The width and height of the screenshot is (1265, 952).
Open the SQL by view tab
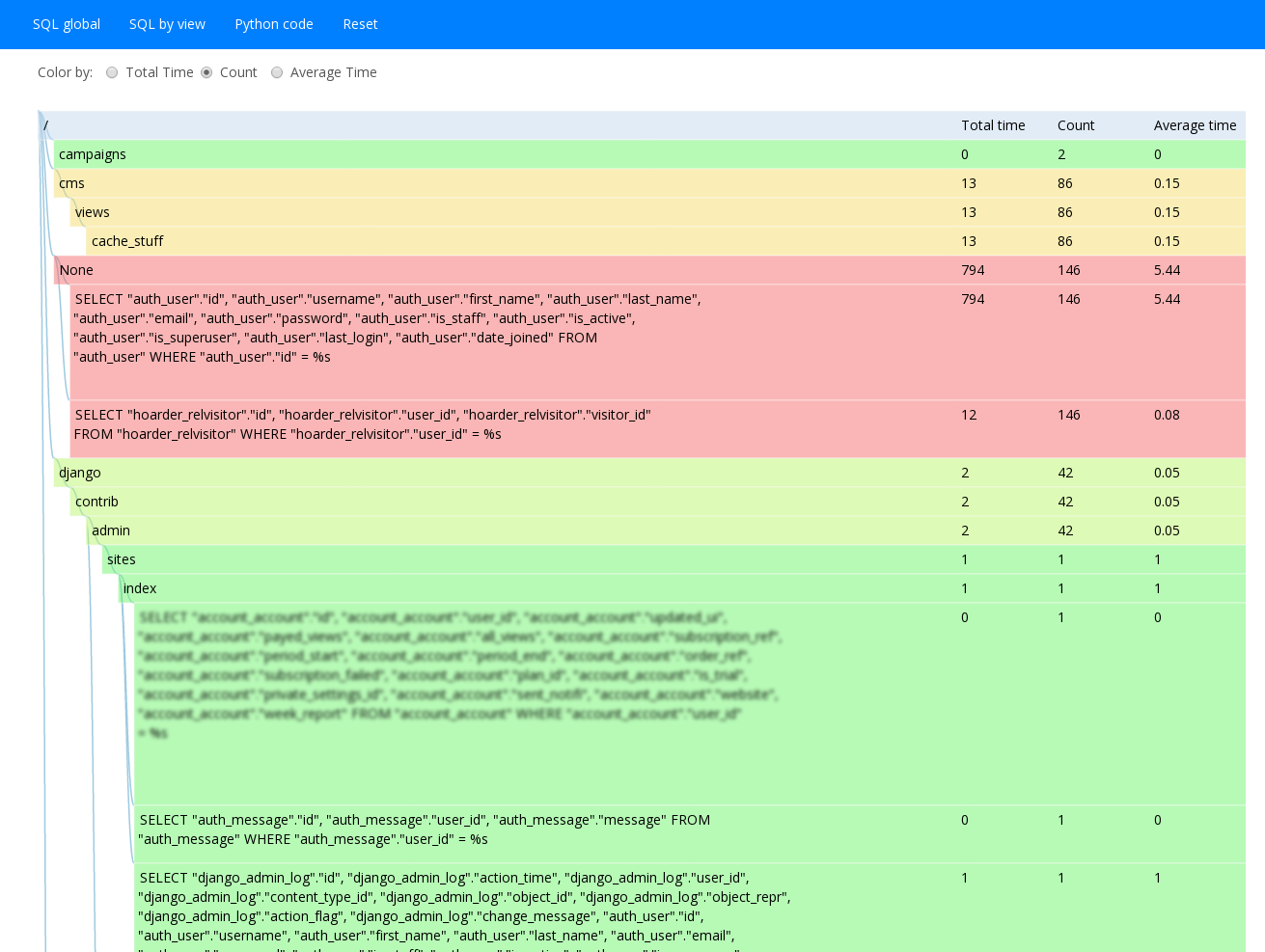click(167, 24)
